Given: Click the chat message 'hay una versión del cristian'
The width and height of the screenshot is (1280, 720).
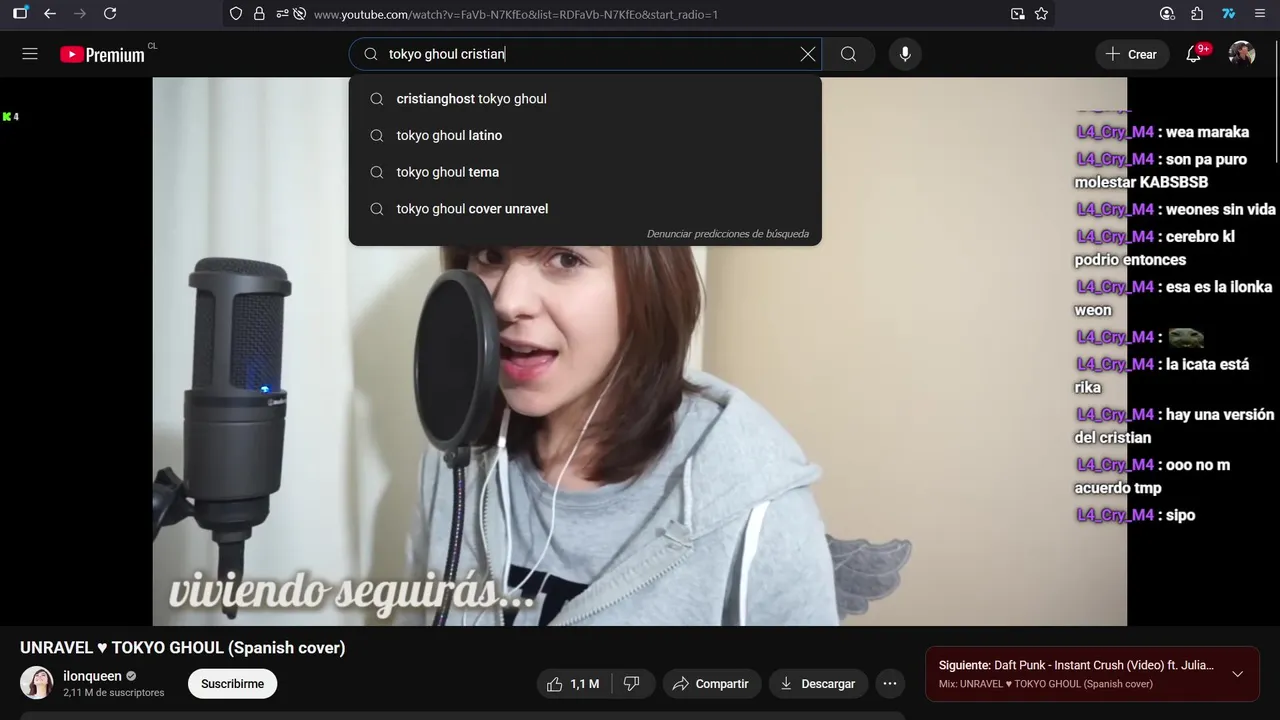Looking at the screenshot, I should (x=1175, y=426).
